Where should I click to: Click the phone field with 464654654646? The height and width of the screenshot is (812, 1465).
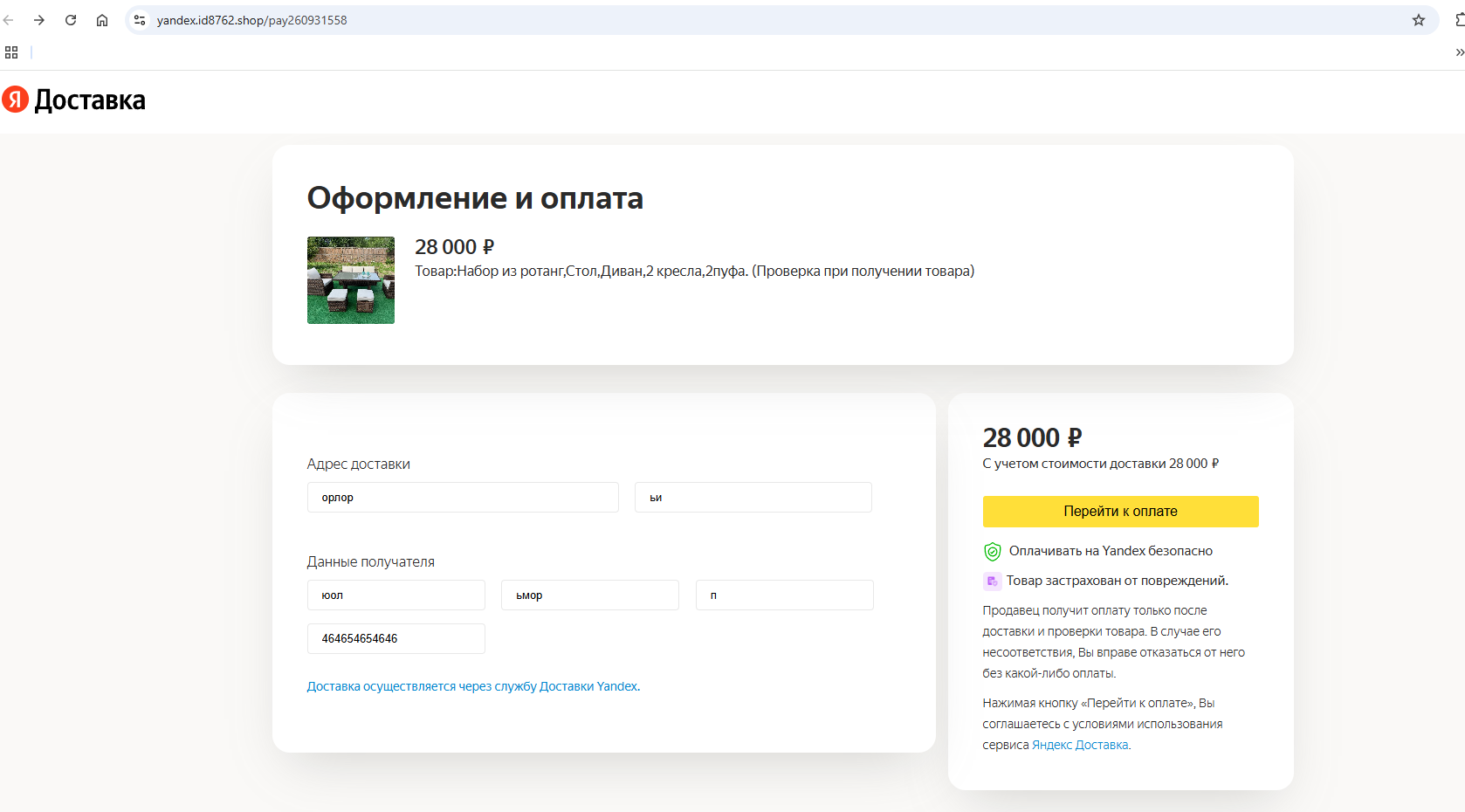click(396, 639)
